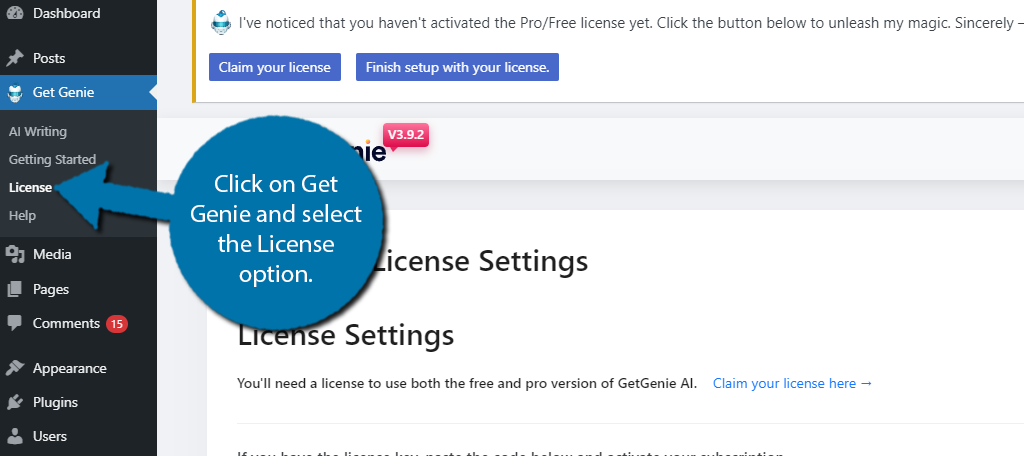The image size is (1024, 456).
Task: Click the Users person icon
Action: click(14, 436)
